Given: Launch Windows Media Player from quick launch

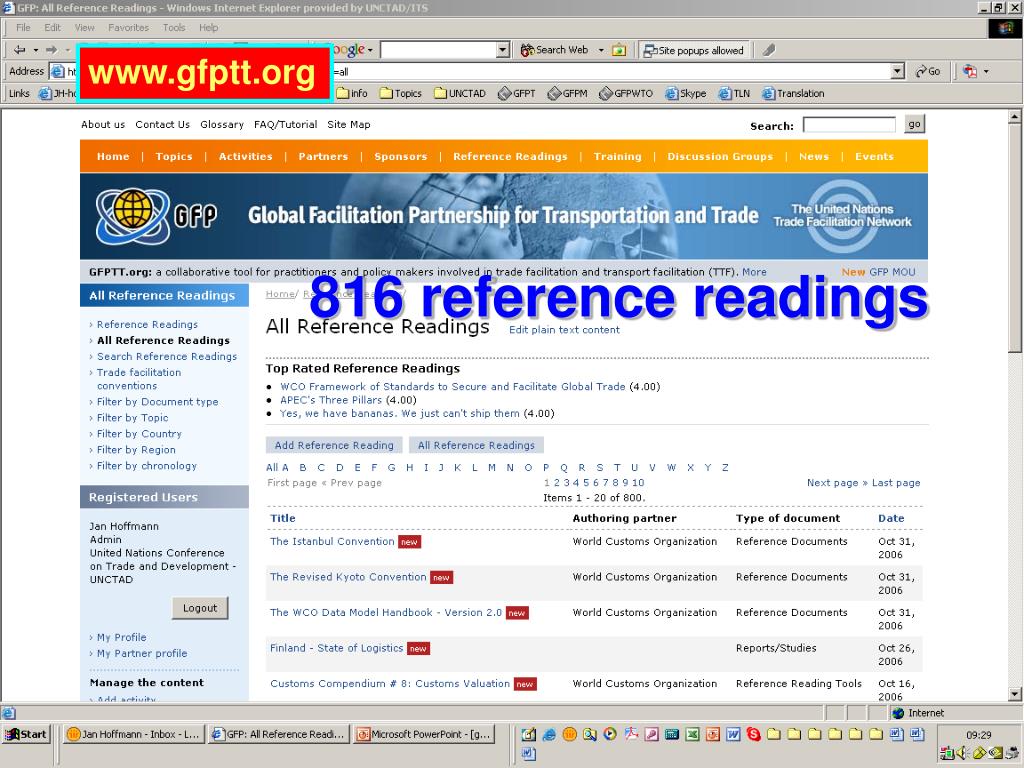Looking at the screenshot, I should (610, 734).
